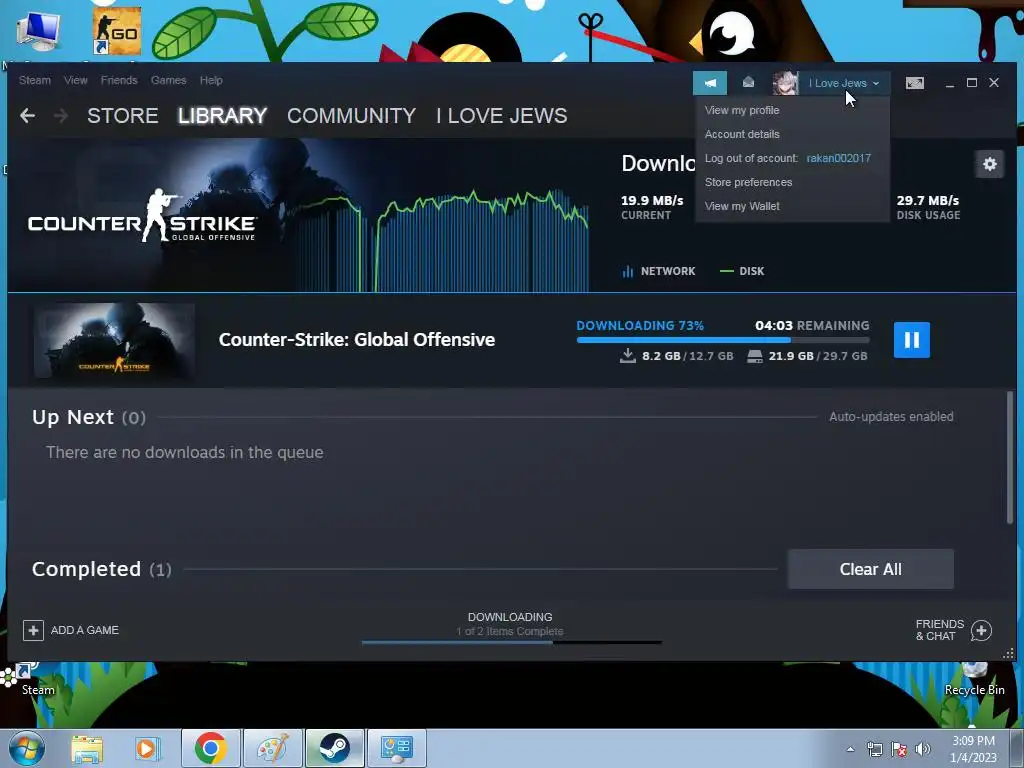Click ADD A GAME label
Screen dimensions: 1024x768
[x=85, y=630]
